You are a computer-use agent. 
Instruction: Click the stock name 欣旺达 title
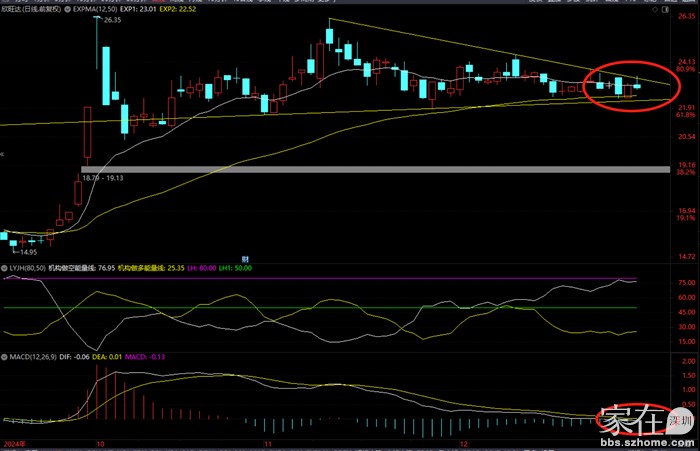16,18
